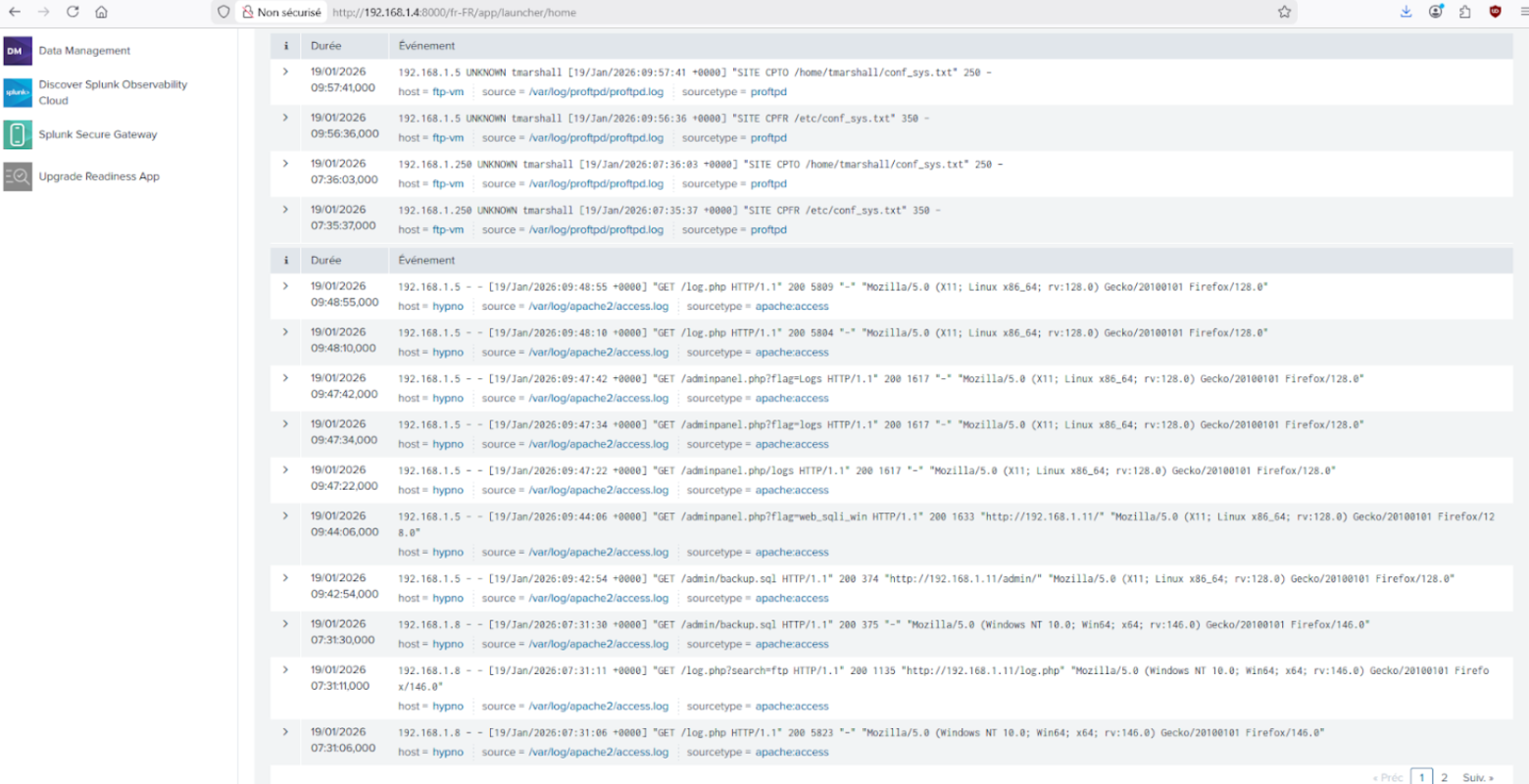Click the browser home icon

tap(102, 13)
